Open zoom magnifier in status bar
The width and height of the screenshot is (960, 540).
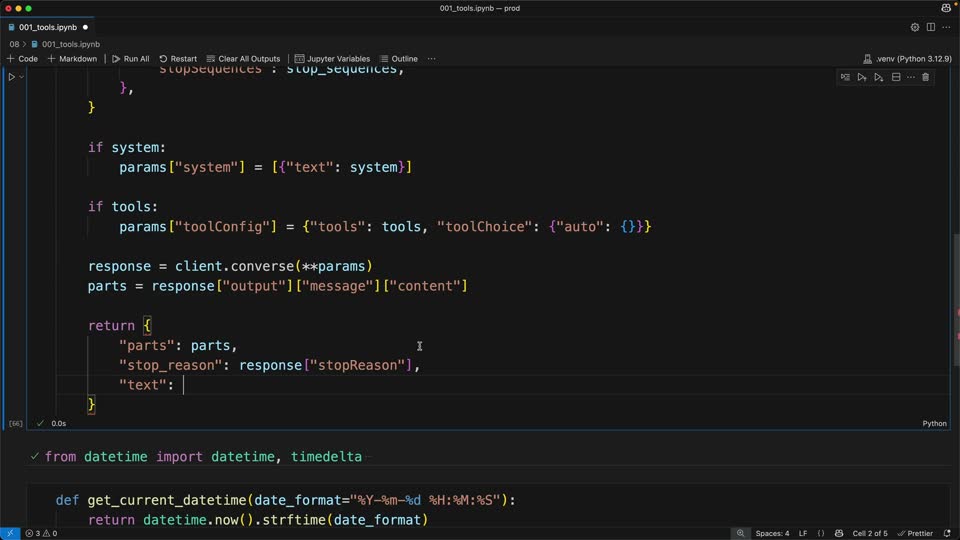[741, 533]
